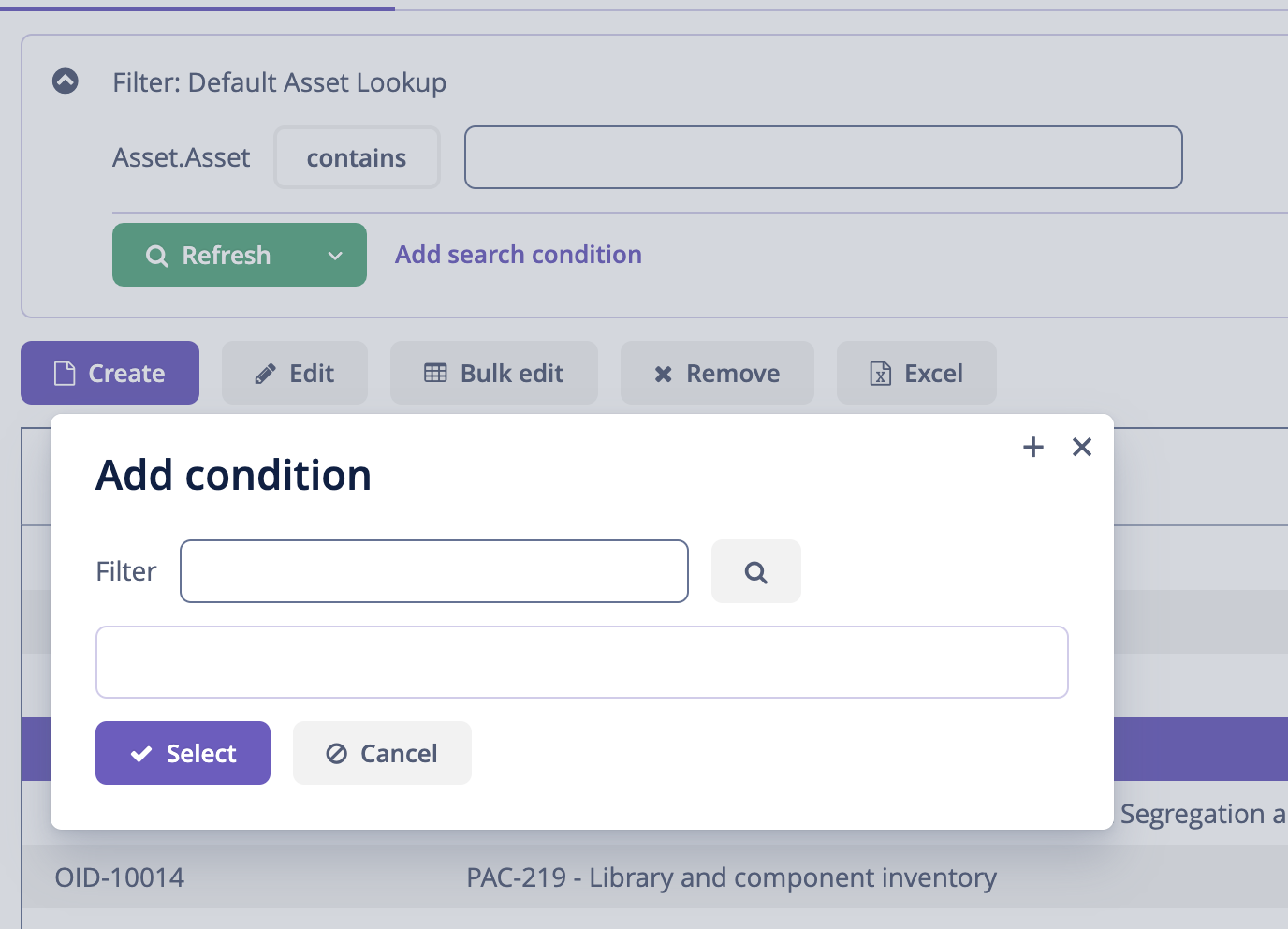Click the Add search condition link
1288x929 pixels.
pyautogui.click(x=519, y=255)
